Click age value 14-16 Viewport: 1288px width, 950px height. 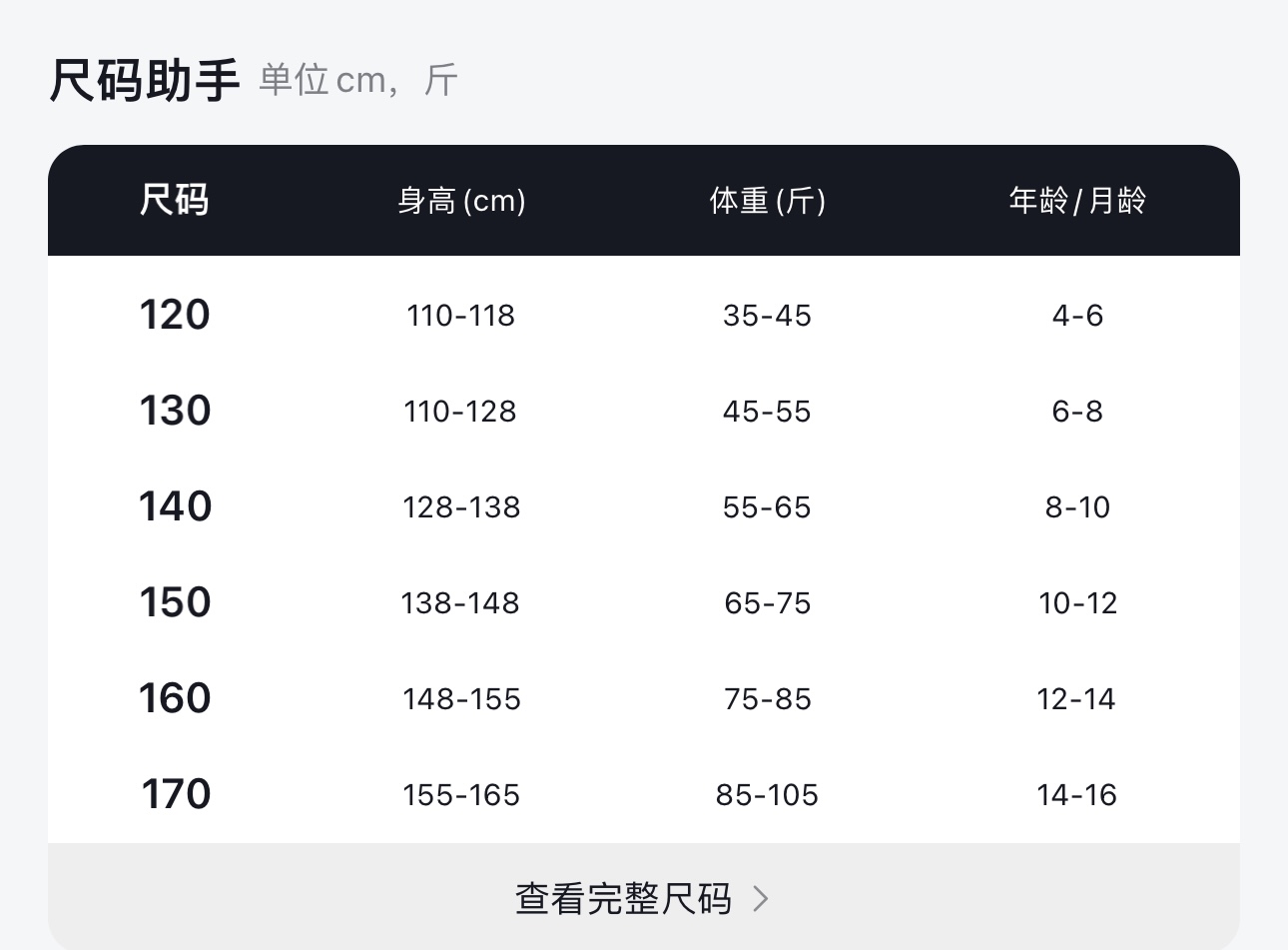pos(1076,795)
